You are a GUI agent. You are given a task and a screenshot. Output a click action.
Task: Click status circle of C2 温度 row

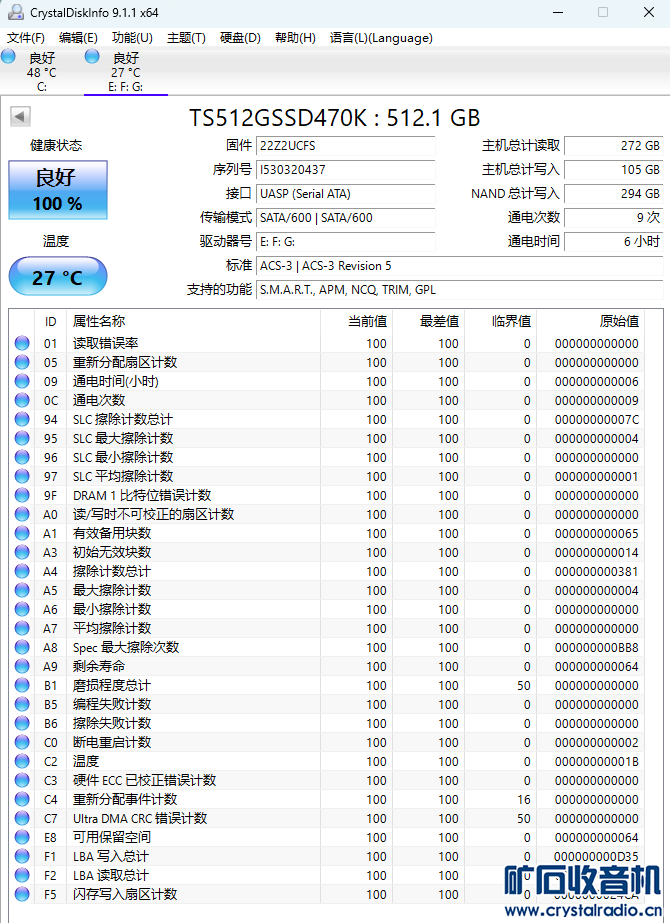(x=22, y=761)
